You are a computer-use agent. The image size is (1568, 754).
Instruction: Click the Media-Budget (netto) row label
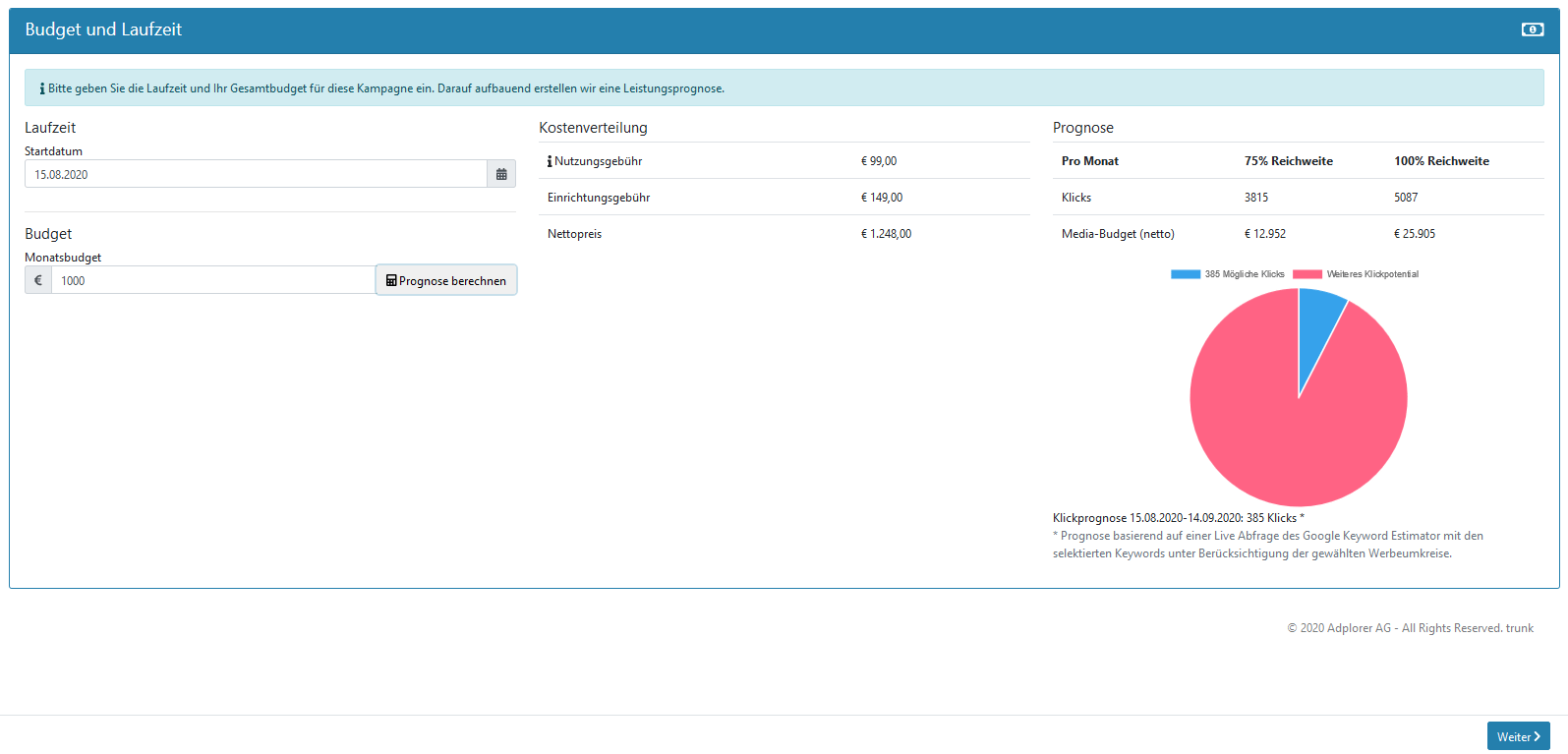(1118, 234)
